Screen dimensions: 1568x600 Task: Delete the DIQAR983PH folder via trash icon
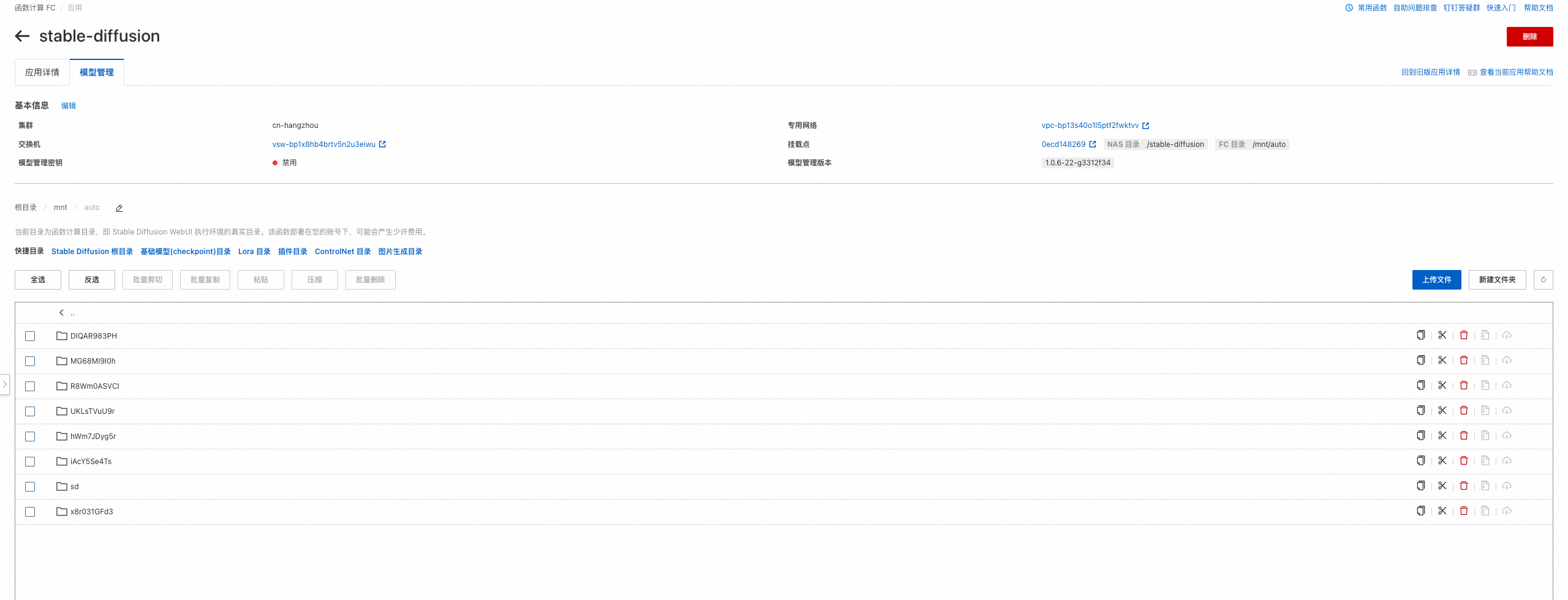coord(1464,335)
